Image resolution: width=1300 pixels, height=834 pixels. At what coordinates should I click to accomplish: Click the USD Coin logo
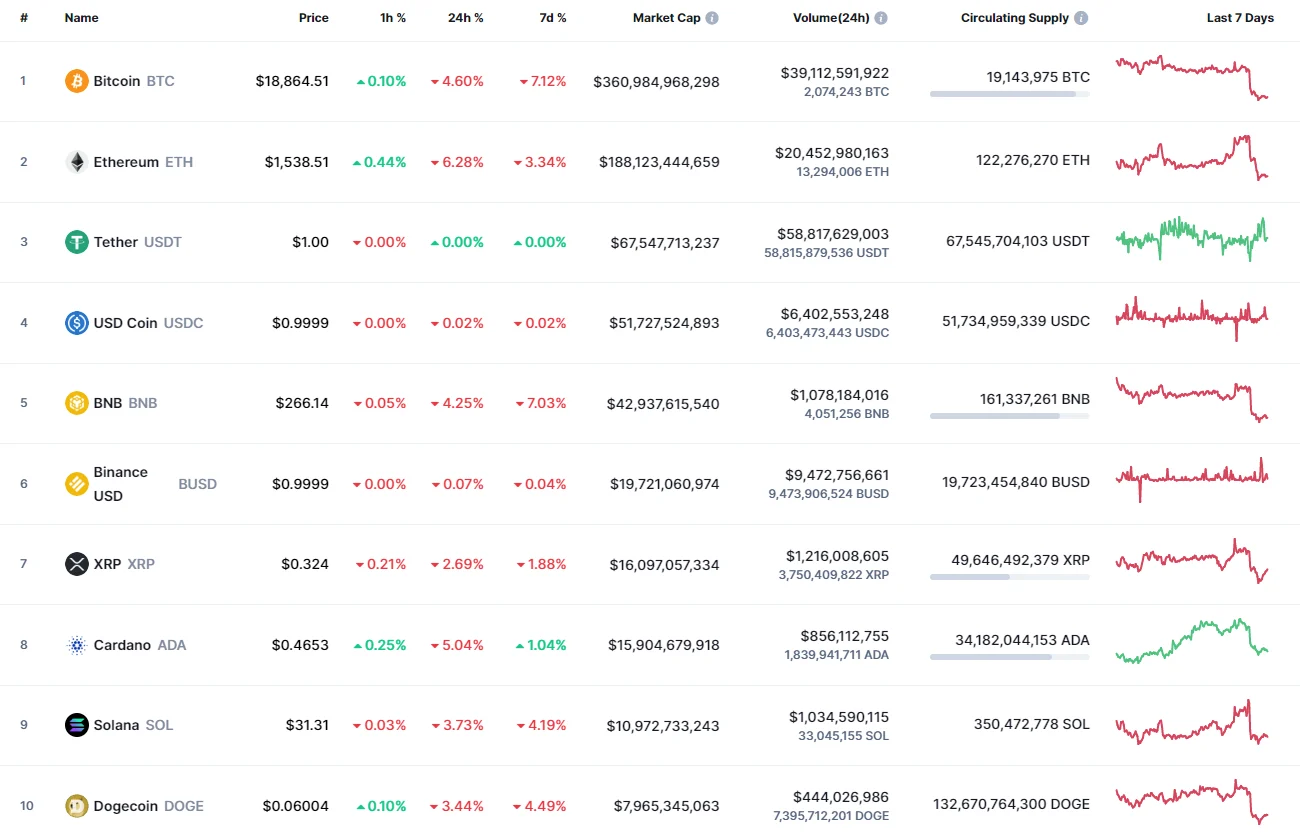[75, 322]
